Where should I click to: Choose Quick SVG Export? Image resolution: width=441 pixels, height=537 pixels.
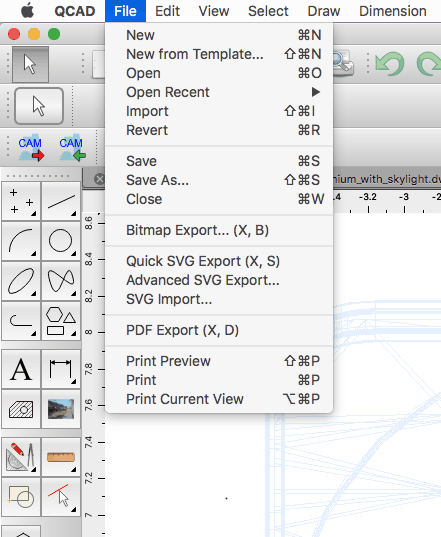point(219,262)
